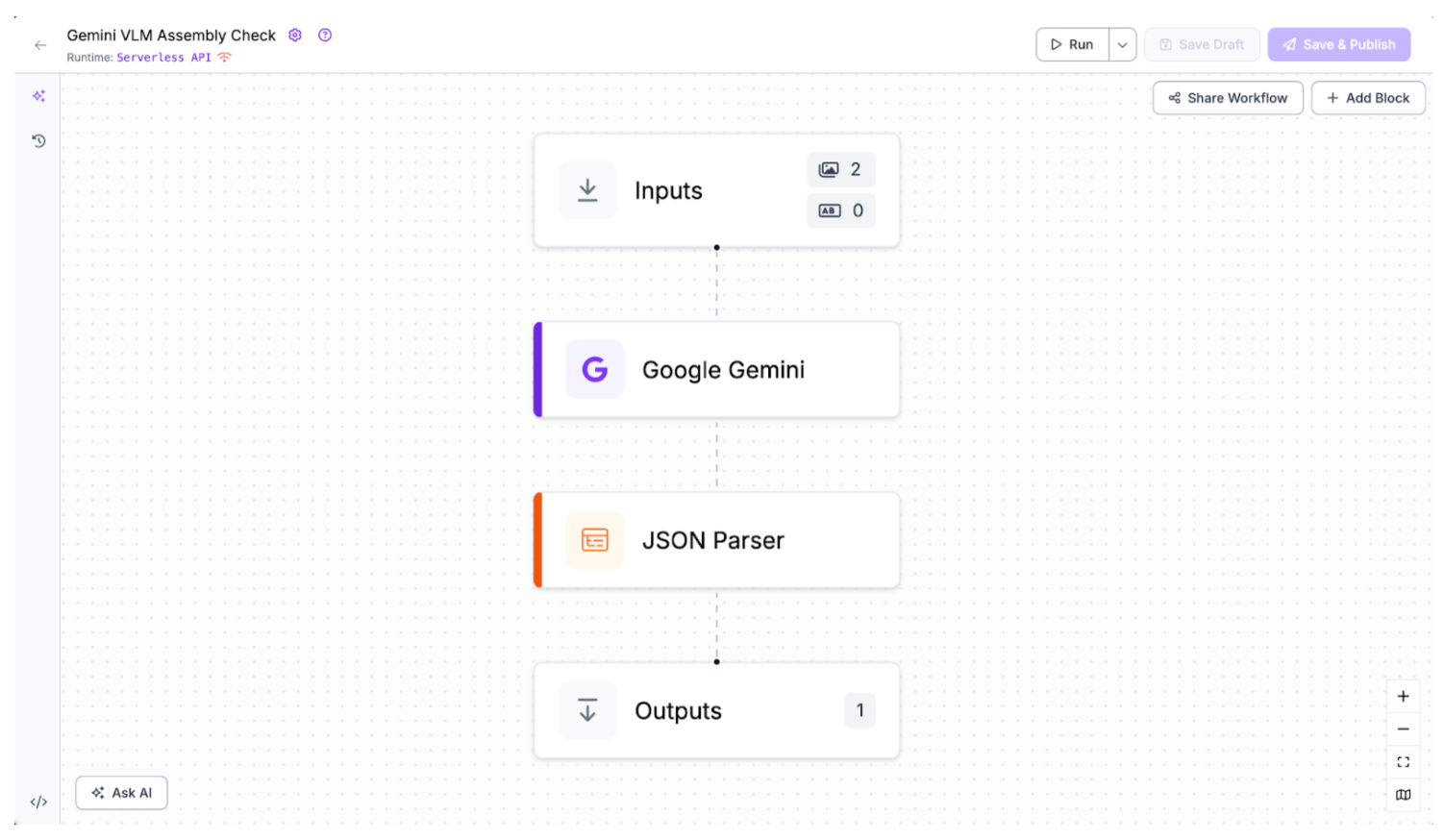The image size is (1444, 840).
Task: Open workflow settings gear icon
Action: click(295, 36)
